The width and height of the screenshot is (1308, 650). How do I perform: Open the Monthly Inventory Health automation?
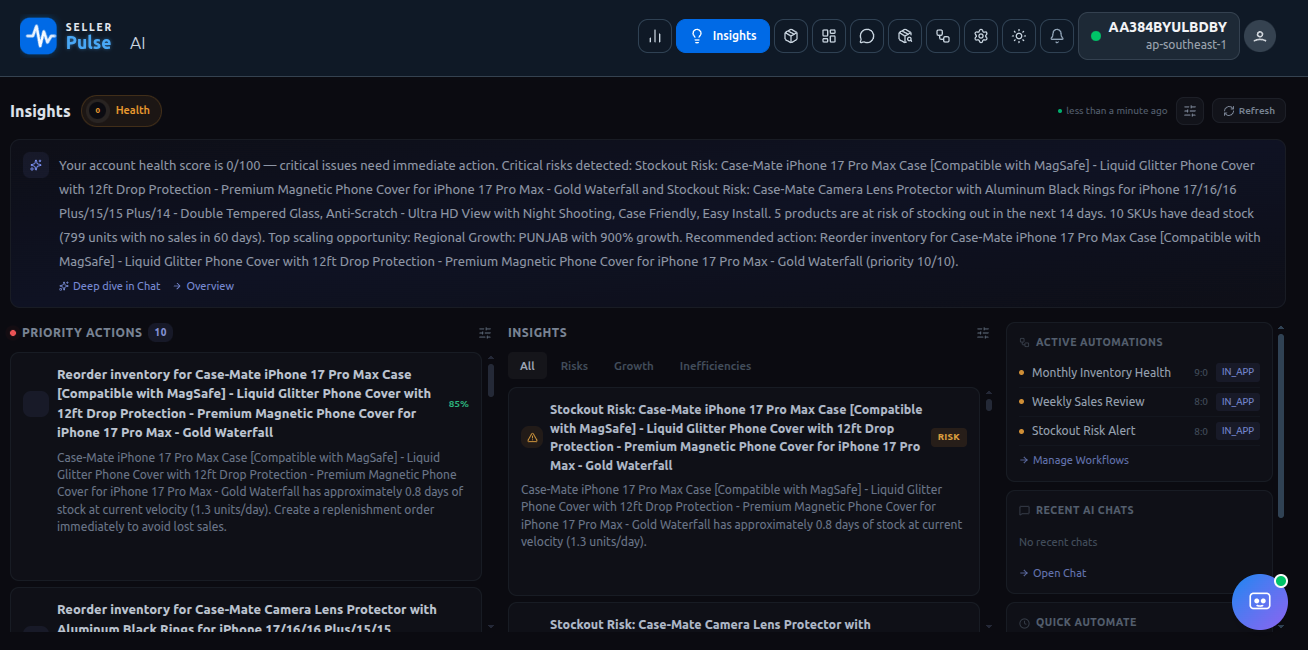click(1101, 372)
